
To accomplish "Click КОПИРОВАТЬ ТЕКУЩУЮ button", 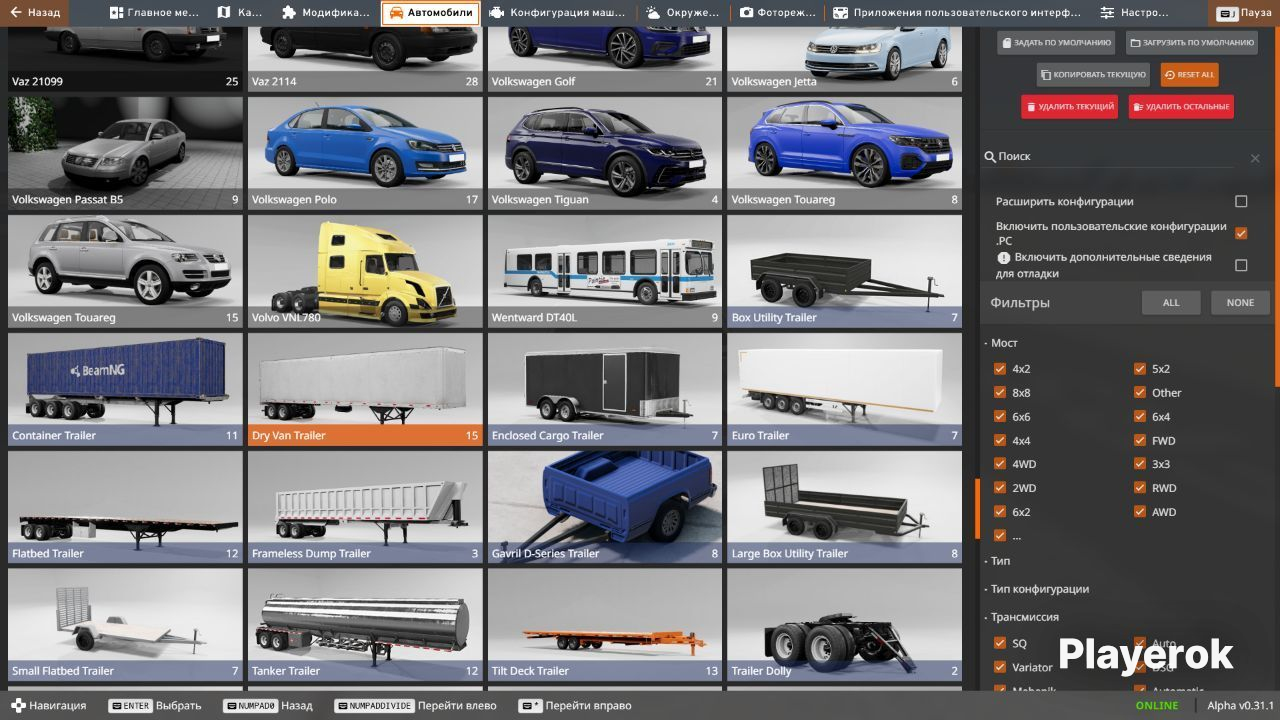I will click(x=1094, y=75).
